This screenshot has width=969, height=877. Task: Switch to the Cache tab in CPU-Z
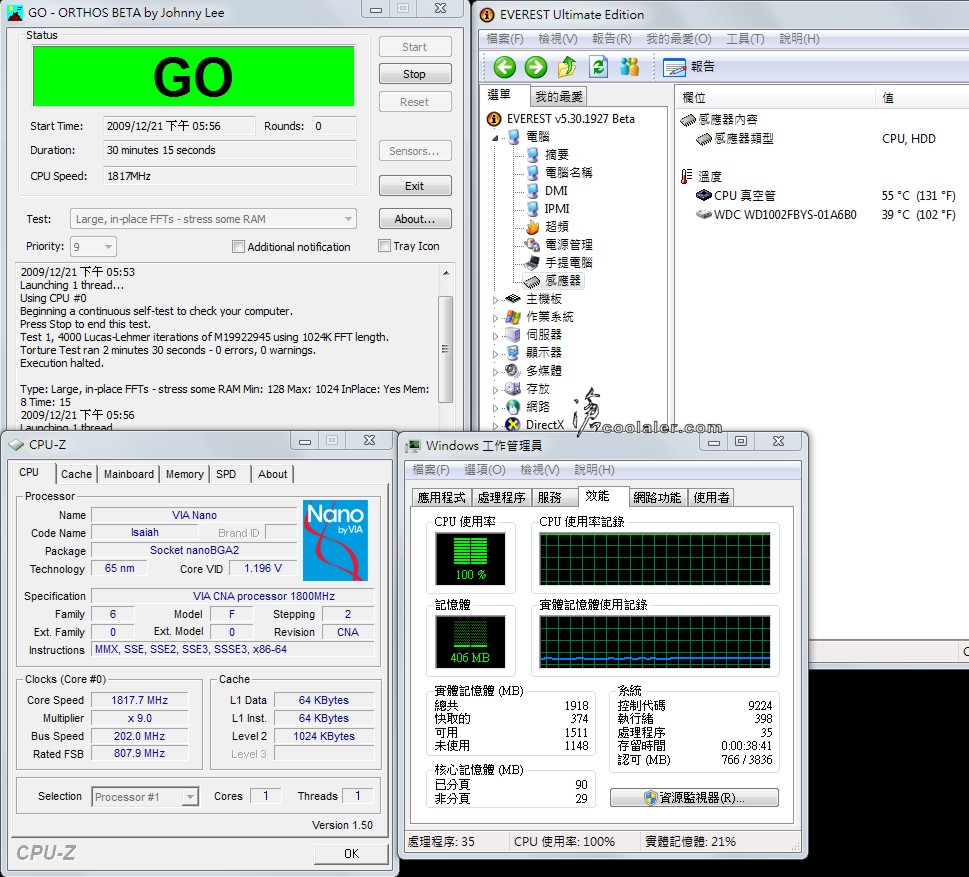76,474
